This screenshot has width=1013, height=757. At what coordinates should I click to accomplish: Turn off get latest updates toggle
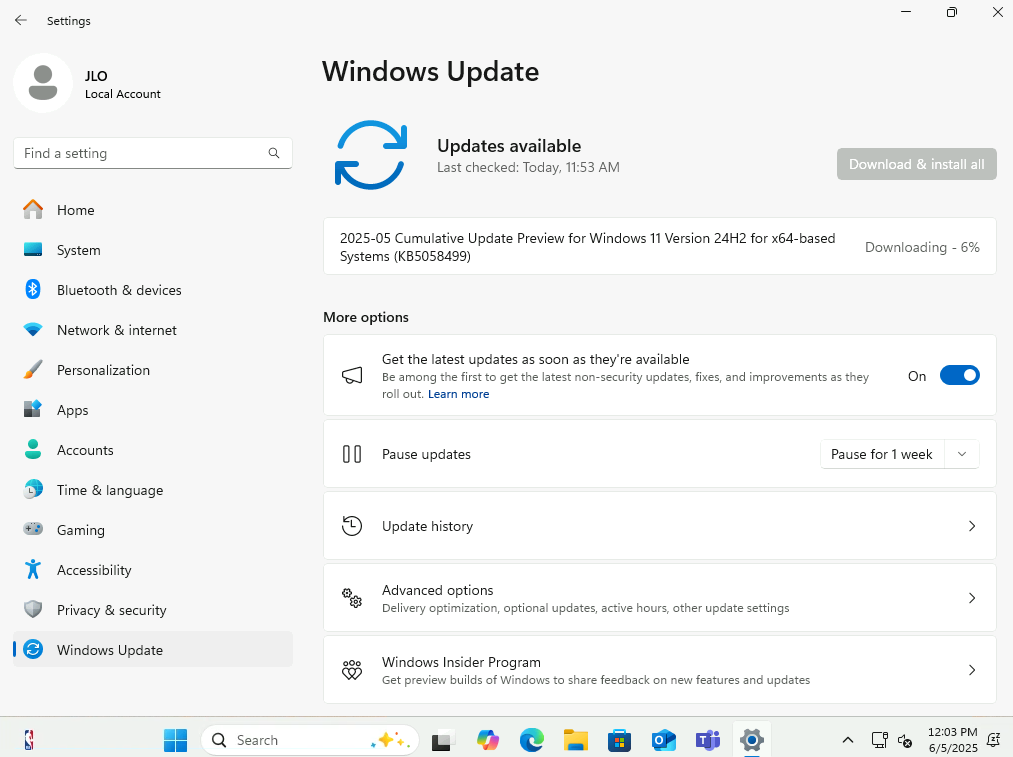click(959, 375)
